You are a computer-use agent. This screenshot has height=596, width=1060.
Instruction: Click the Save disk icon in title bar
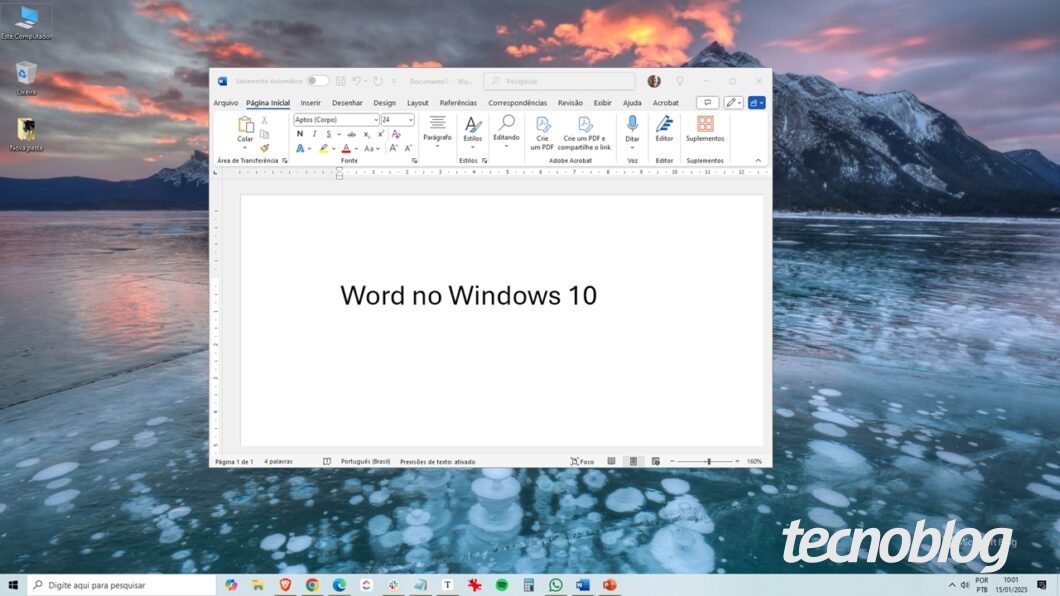341,81
